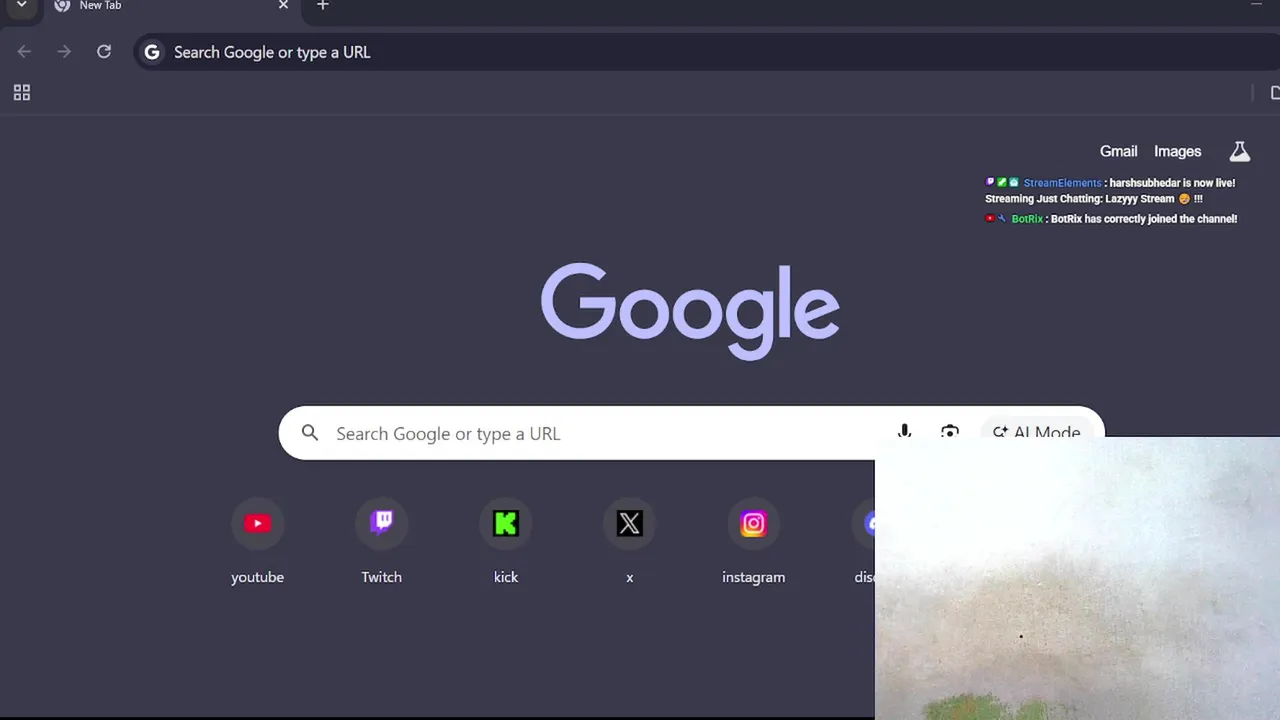The image size is (1280, 720).
Task: Click BotRix name in chat overlay
Action: tap(1027, 219)
